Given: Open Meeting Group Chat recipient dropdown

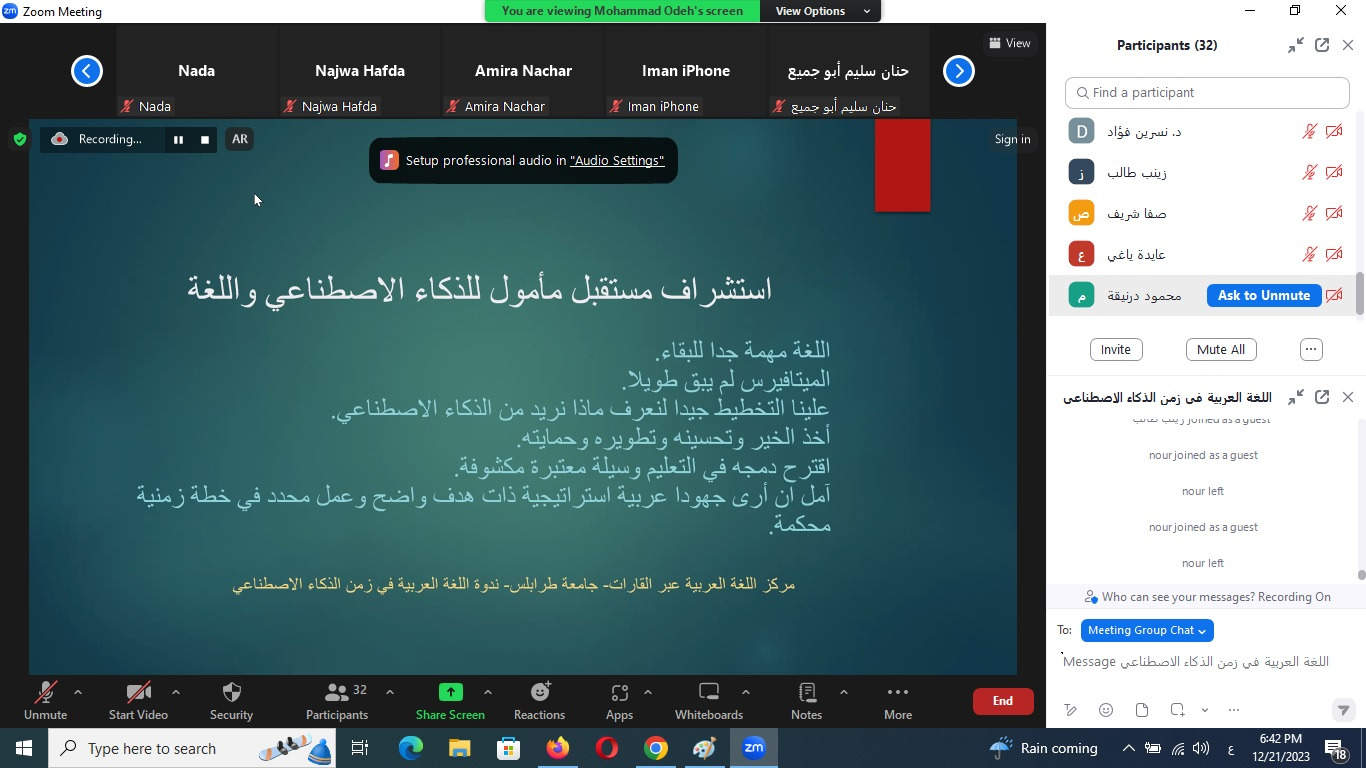Looking at the screenshot, I should 1147,630.
